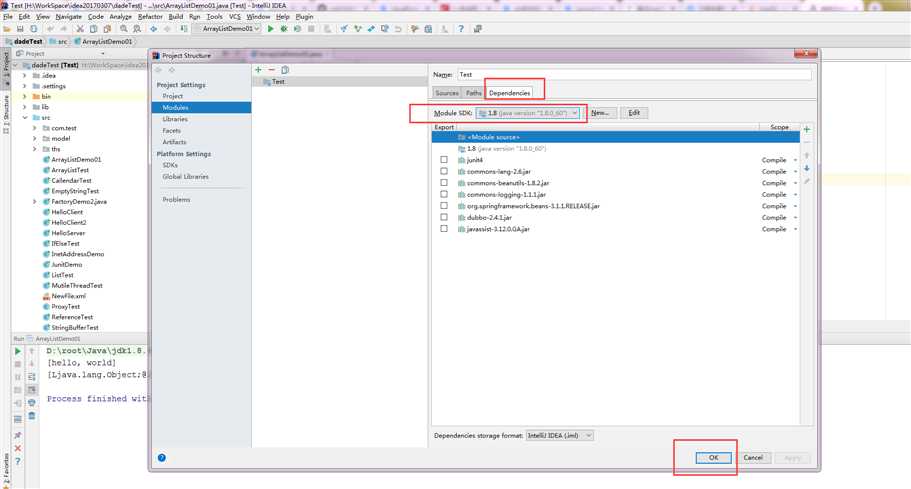911x489 pixels.
Task: Click the Undo arrow in VCS toolbar
Action: 398,28
